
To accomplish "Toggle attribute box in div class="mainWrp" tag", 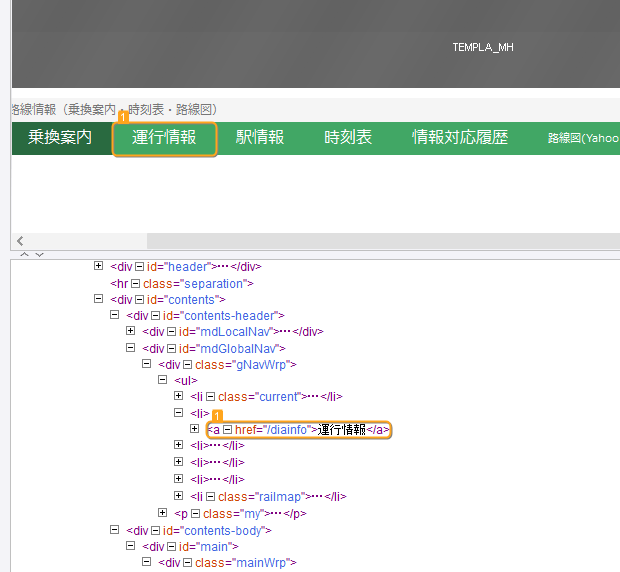I will tap(187, 563).
